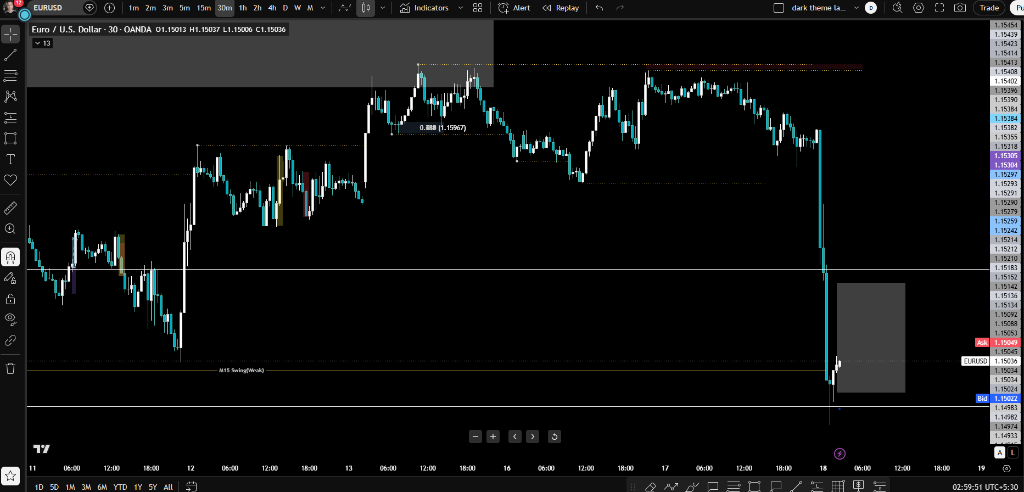Toggle stay in drawing mode pencil
1024x492 pixels.
(x=10, y=278)
